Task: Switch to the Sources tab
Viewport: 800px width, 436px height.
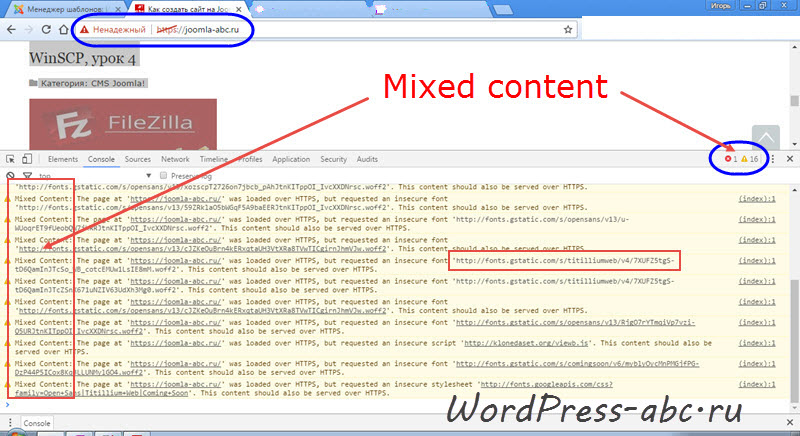Action: click(x=138, y=159)
